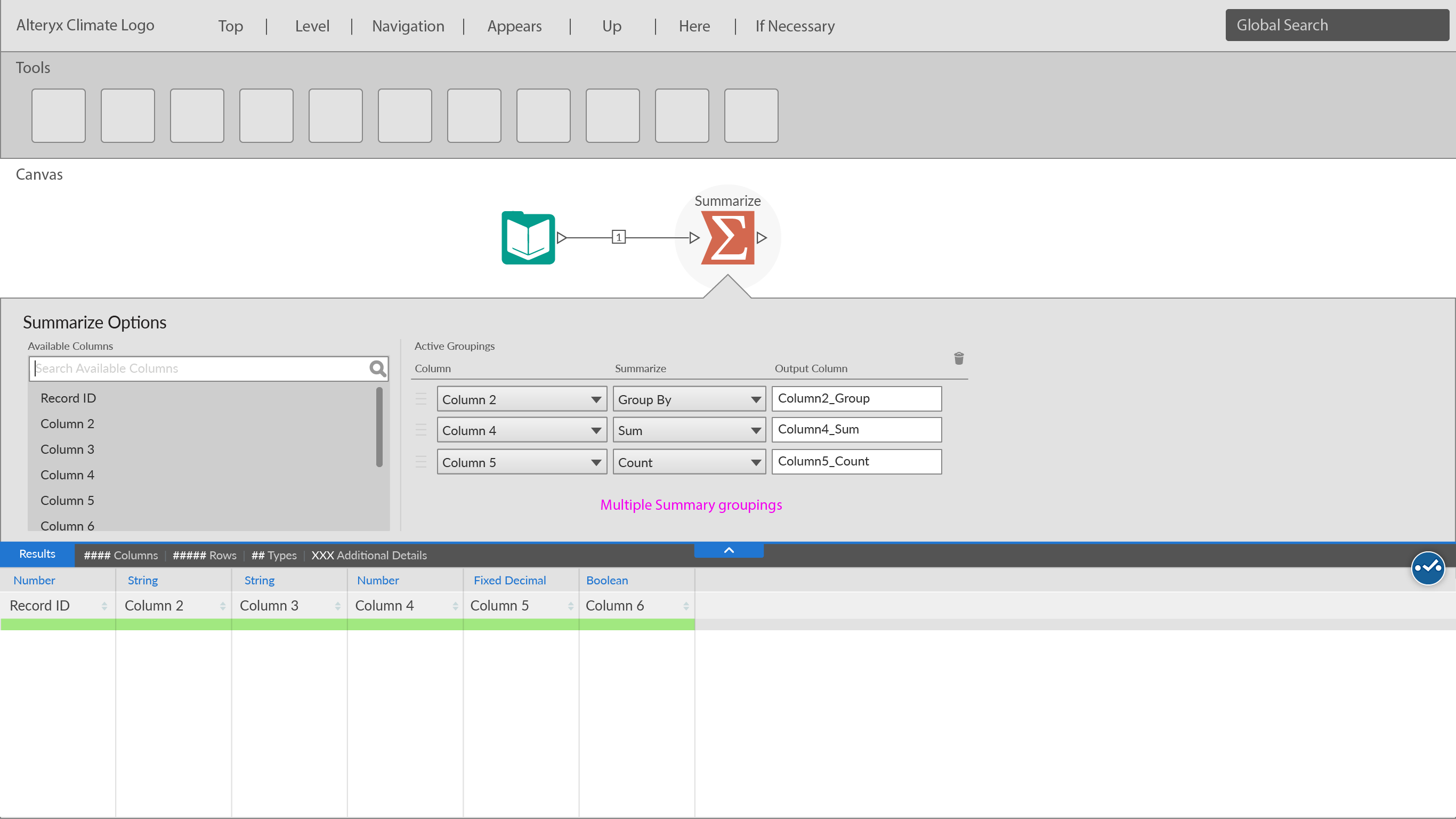Collapse the panel with blue chevron up
This screenshot has width=1456, height=819.
coord(729,550)
